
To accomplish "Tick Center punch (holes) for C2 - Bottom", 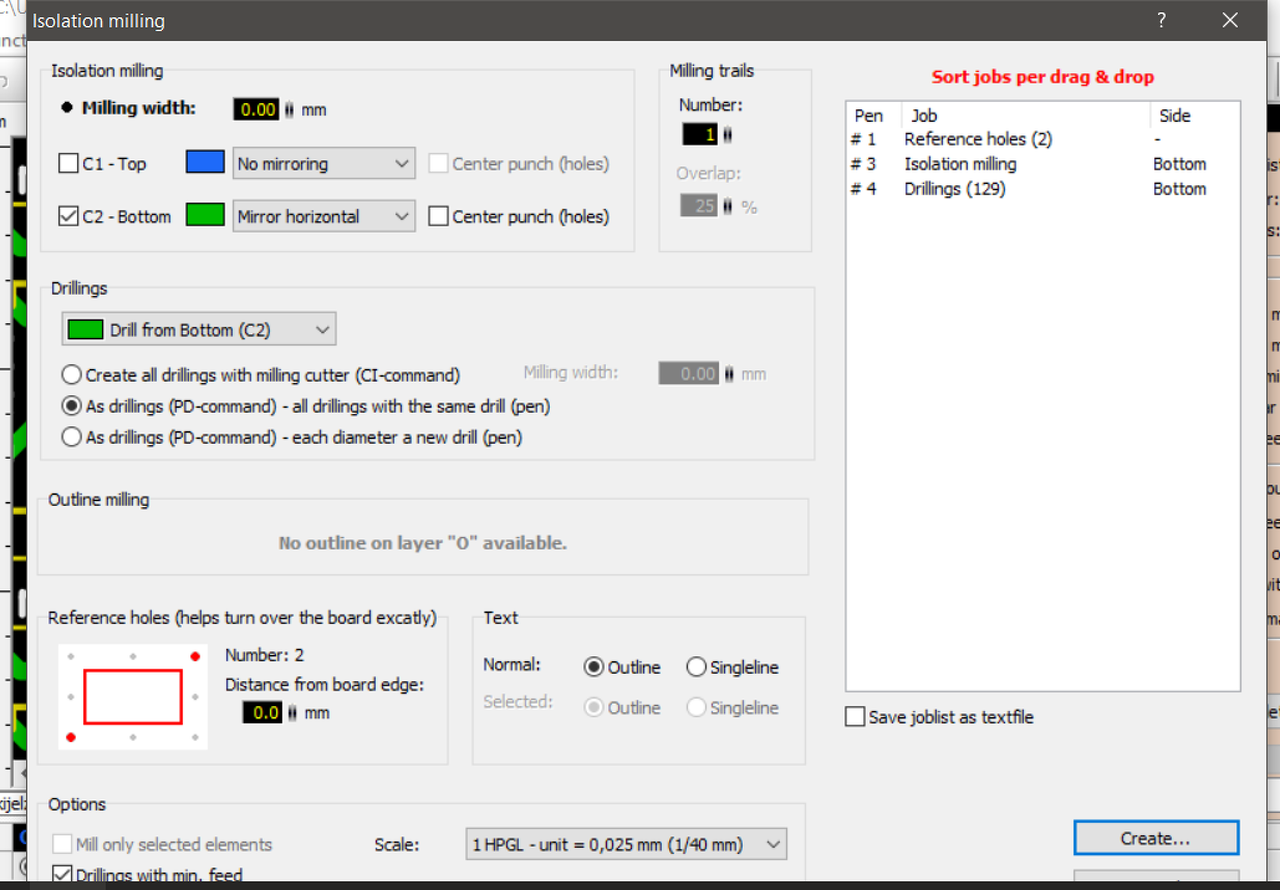I will (438, 216).
